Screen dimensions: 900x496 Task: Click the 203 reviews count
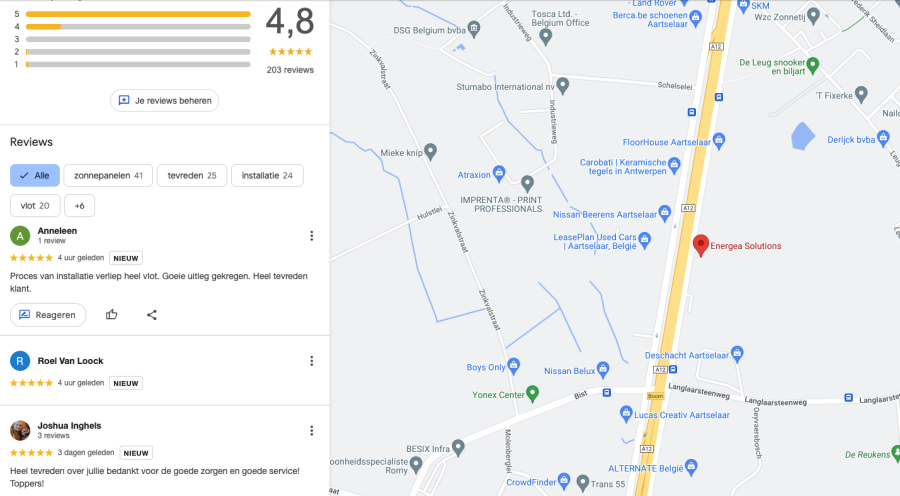click(x=290, y=70)
